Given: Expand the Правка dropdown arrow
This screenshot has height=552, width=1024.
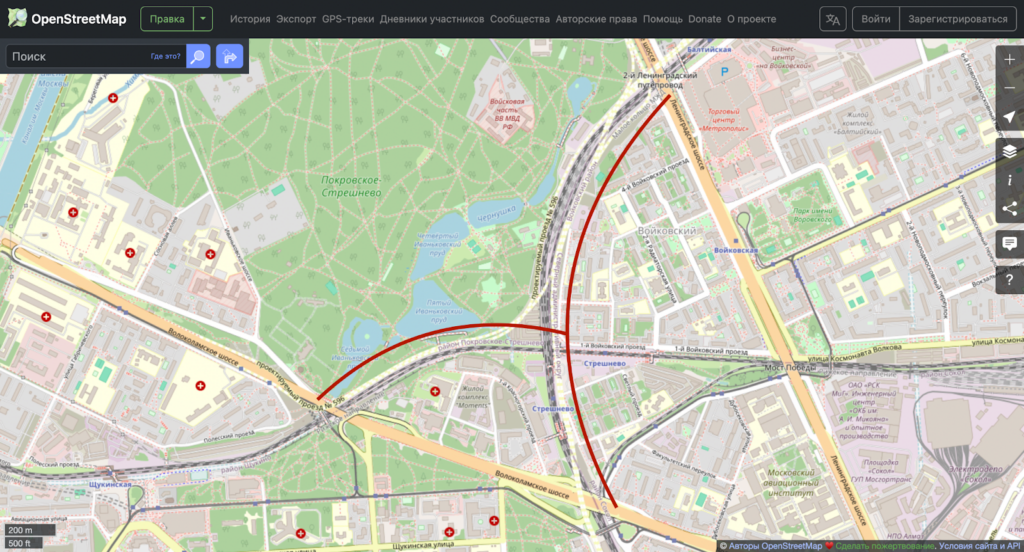Looking at the screenshot, I should (204, 19).
